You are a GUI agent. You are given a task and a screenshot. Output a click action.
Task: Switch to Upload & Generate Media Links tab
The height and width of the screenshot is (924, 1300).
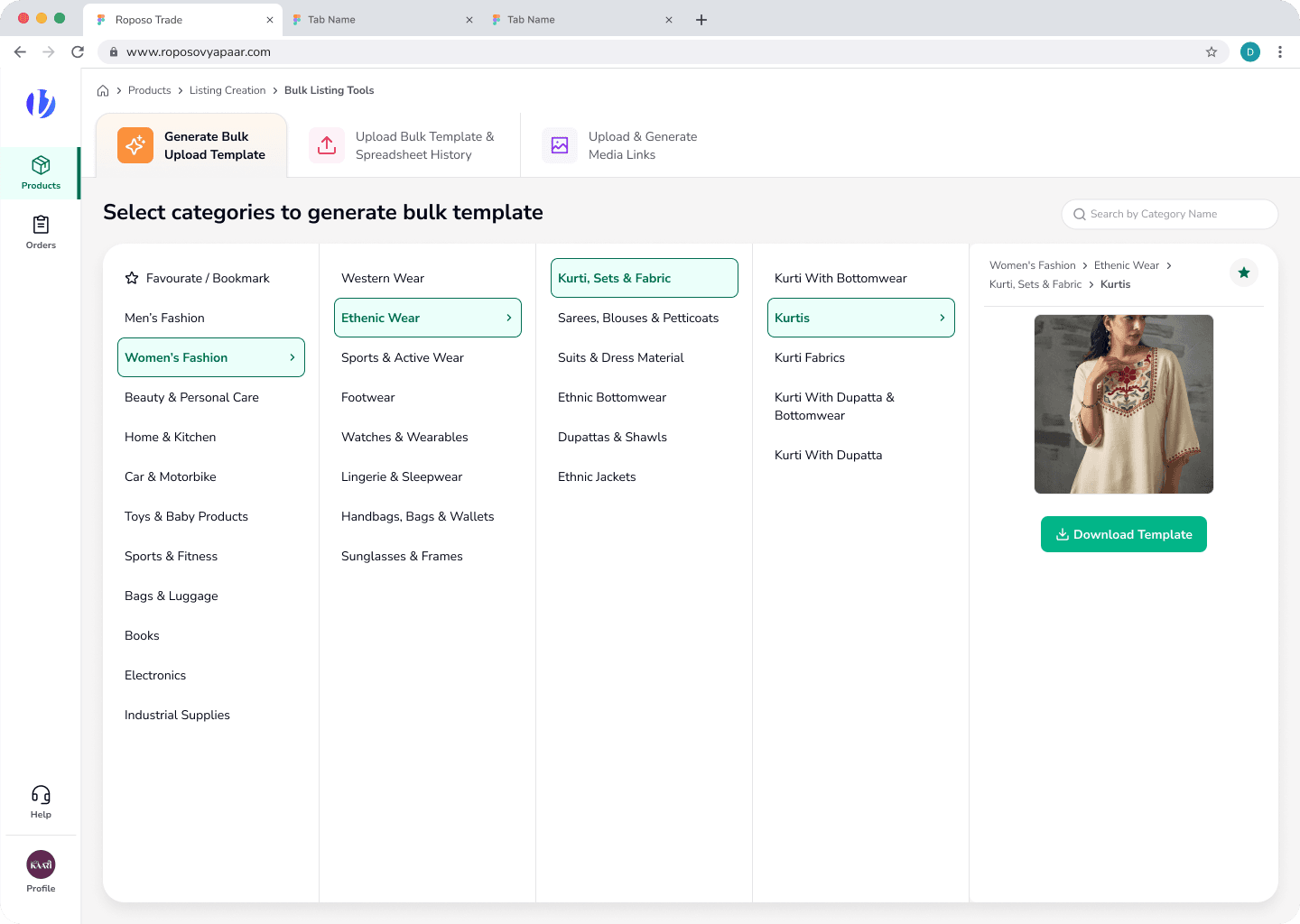(x=621, y=145)
